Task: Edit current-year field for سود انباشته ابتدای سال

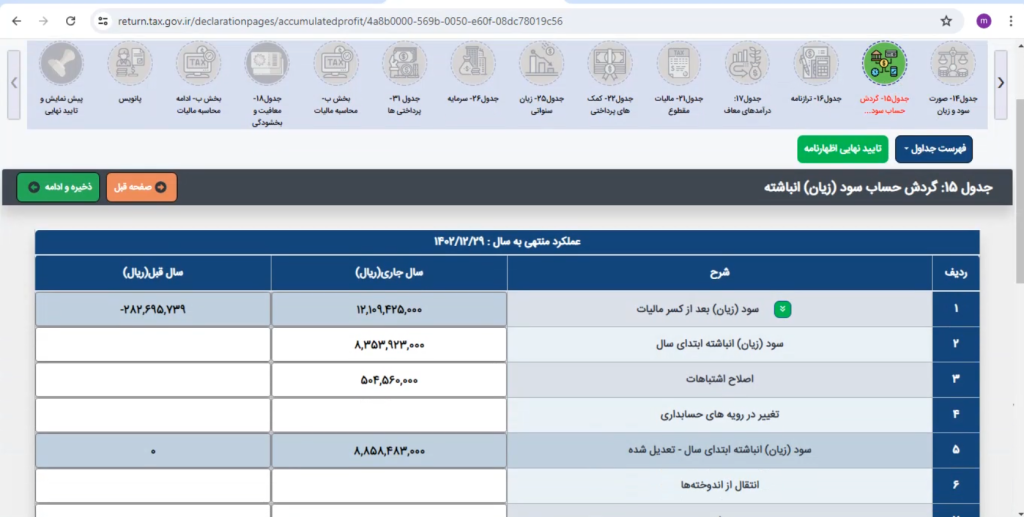Action: point(389,345)
